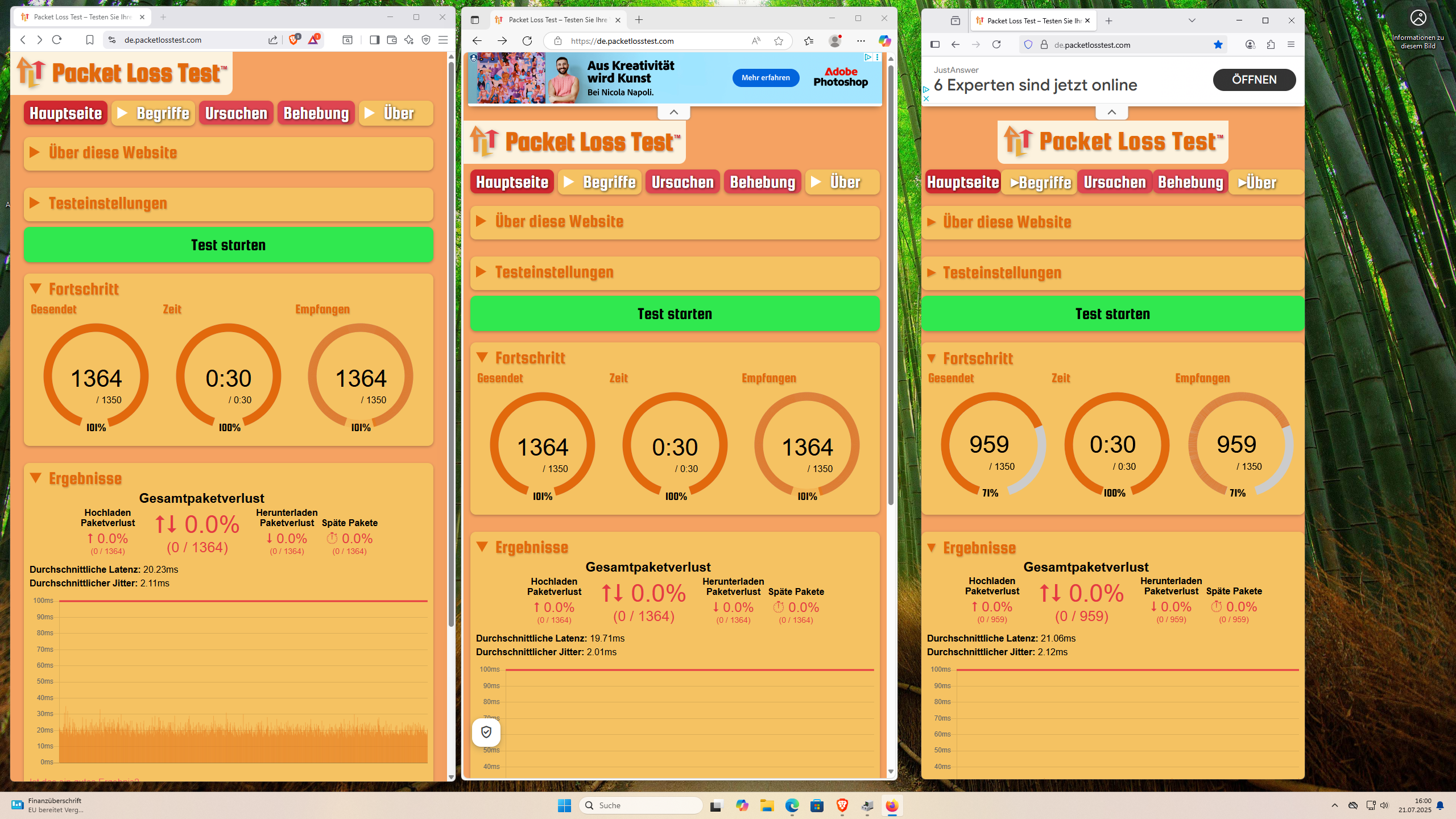Click Test starten in Firefox window
1456x819 pixels.
pyautogui.click(x=1112, y=314)
